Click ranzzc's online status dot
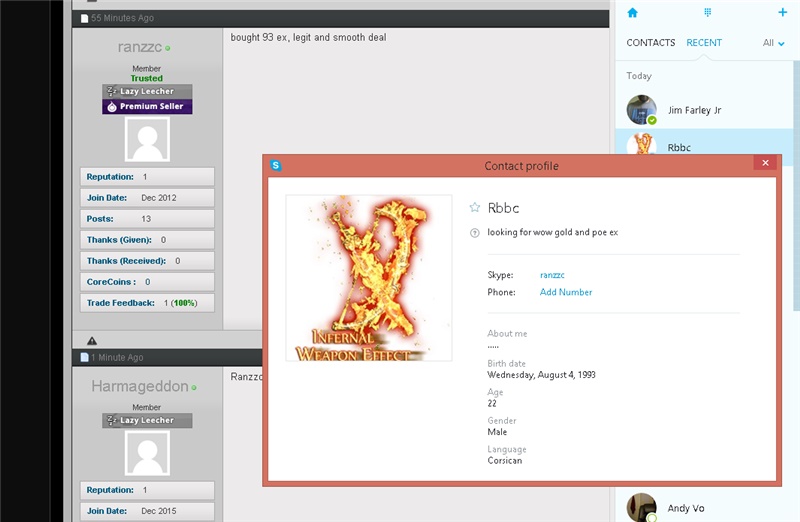The width and height of the screenshot is (800, 522). (x=168, y=48)
